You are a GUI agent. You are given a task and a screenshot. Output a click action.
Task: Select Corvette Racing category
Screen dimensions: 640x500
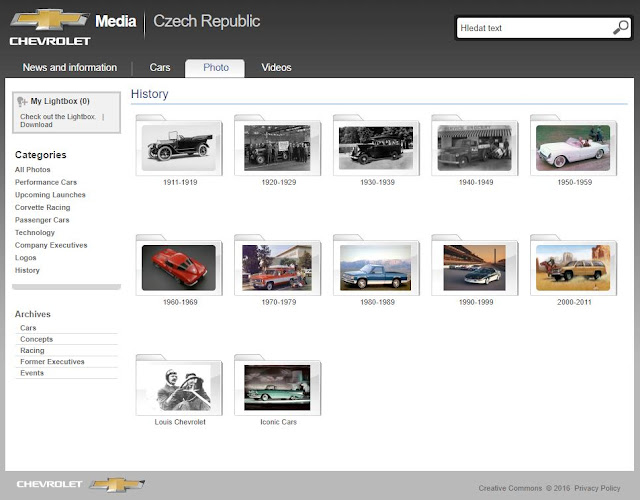42,207
